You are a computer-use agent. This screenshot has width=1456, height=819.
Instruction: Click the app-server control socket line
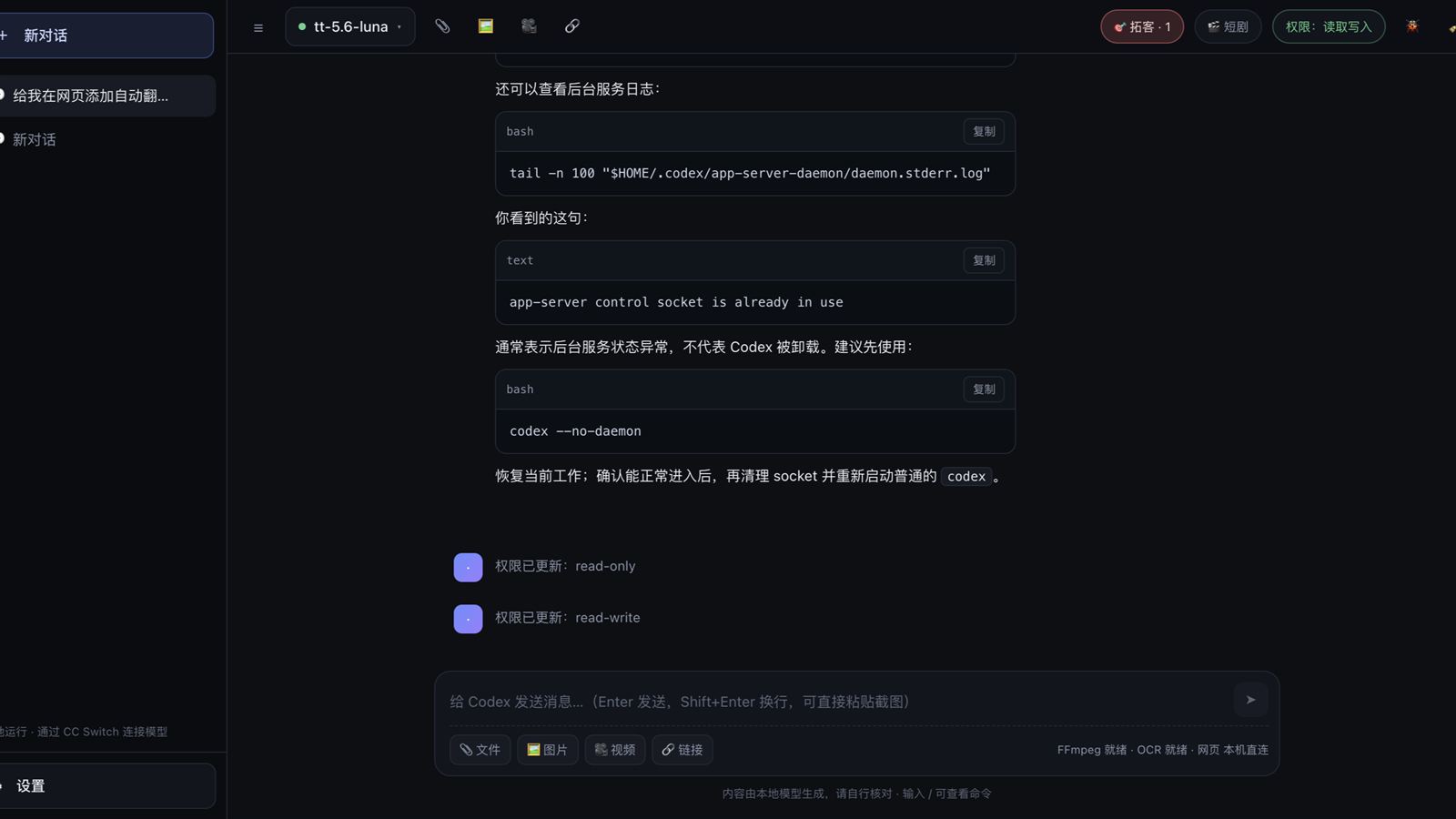[x=676, y=302]
